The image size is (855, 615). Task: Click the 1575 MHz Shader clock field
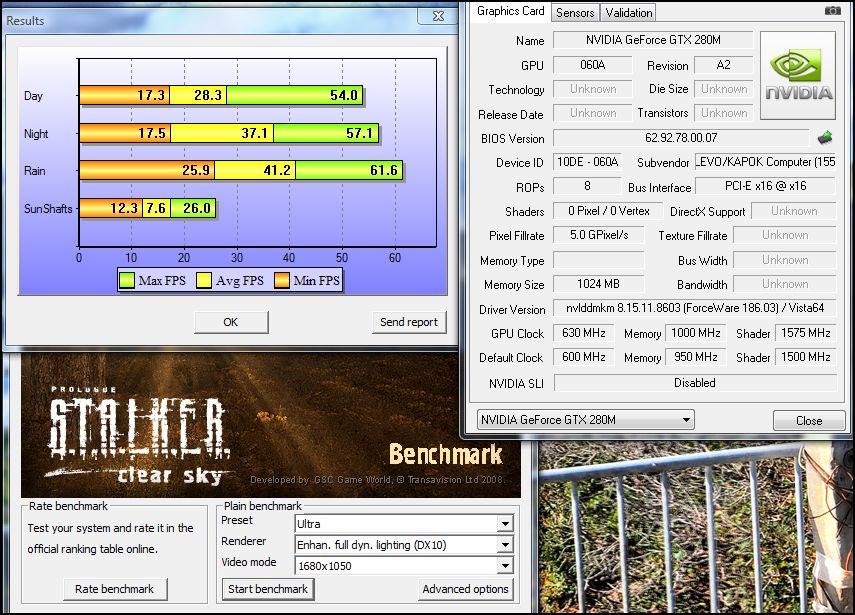click(805, 333)
